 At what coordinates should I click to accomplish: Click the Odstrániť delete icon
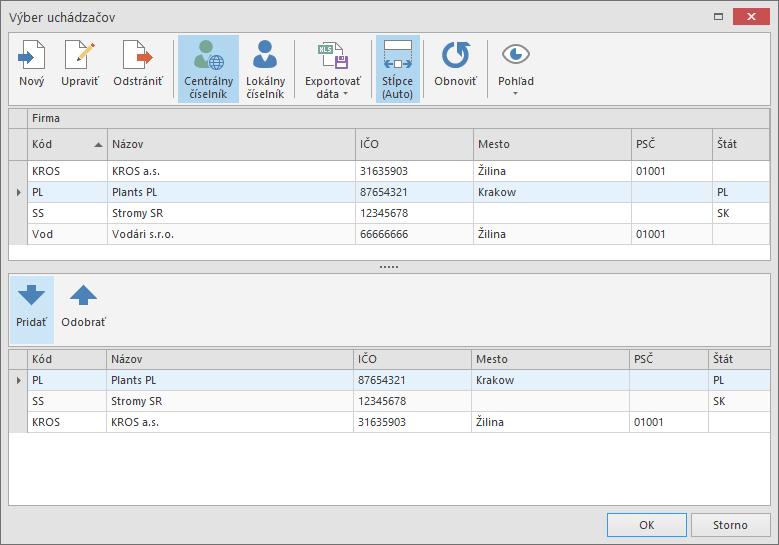pos(138,56)
